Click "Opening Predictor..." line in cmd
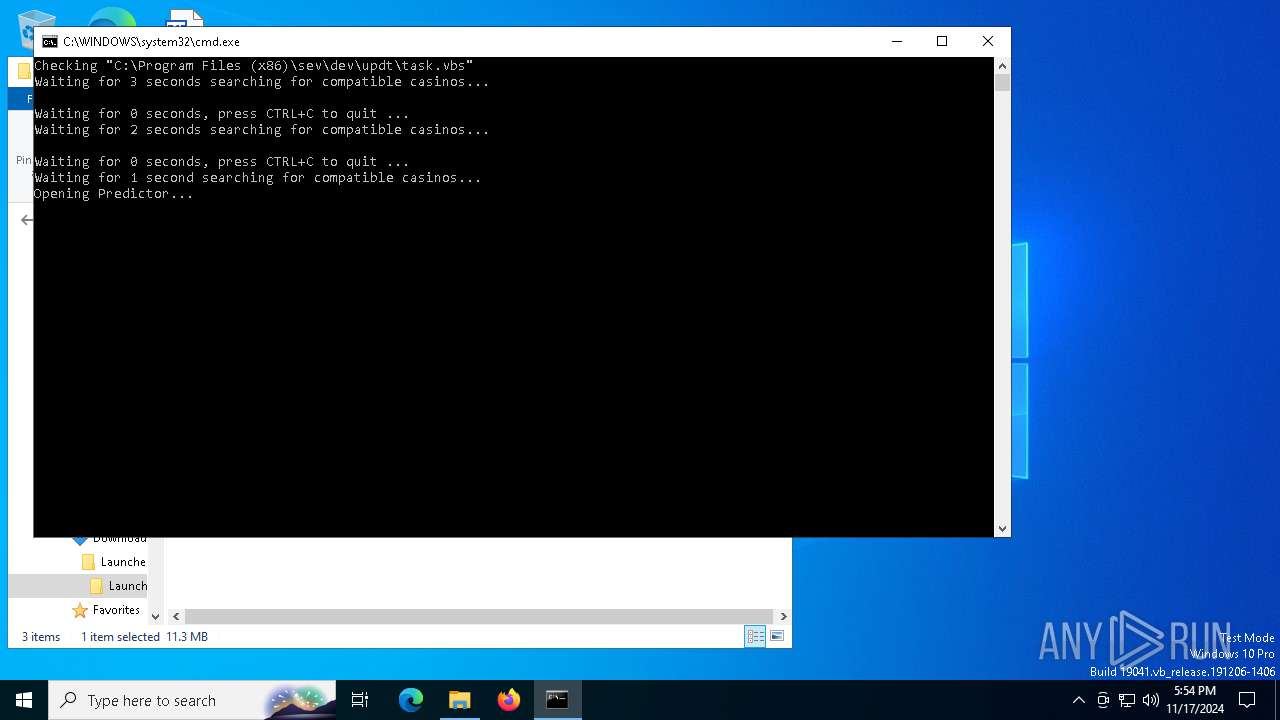Screen dimensions: 1280x720 pos(114,194)
